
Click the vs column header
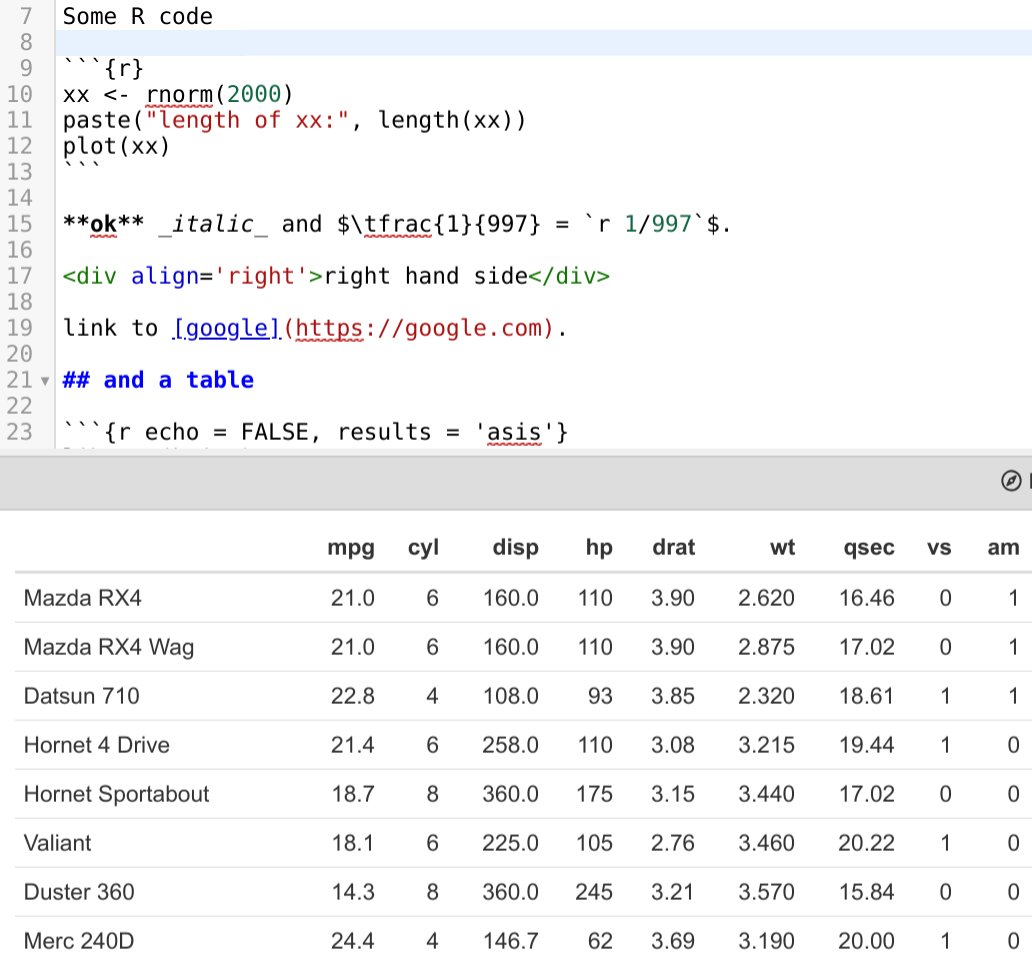click(x=939, y=547)
